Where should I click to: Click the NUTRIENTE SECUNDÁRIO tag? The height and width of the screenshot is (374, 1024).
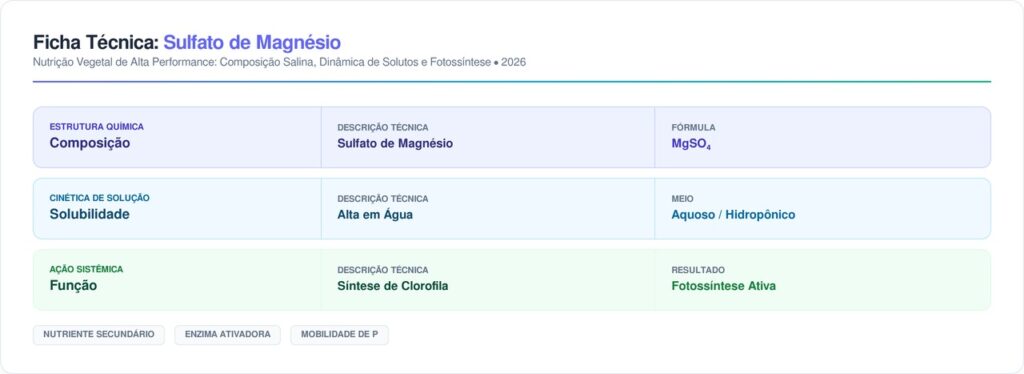pos(99,334)
